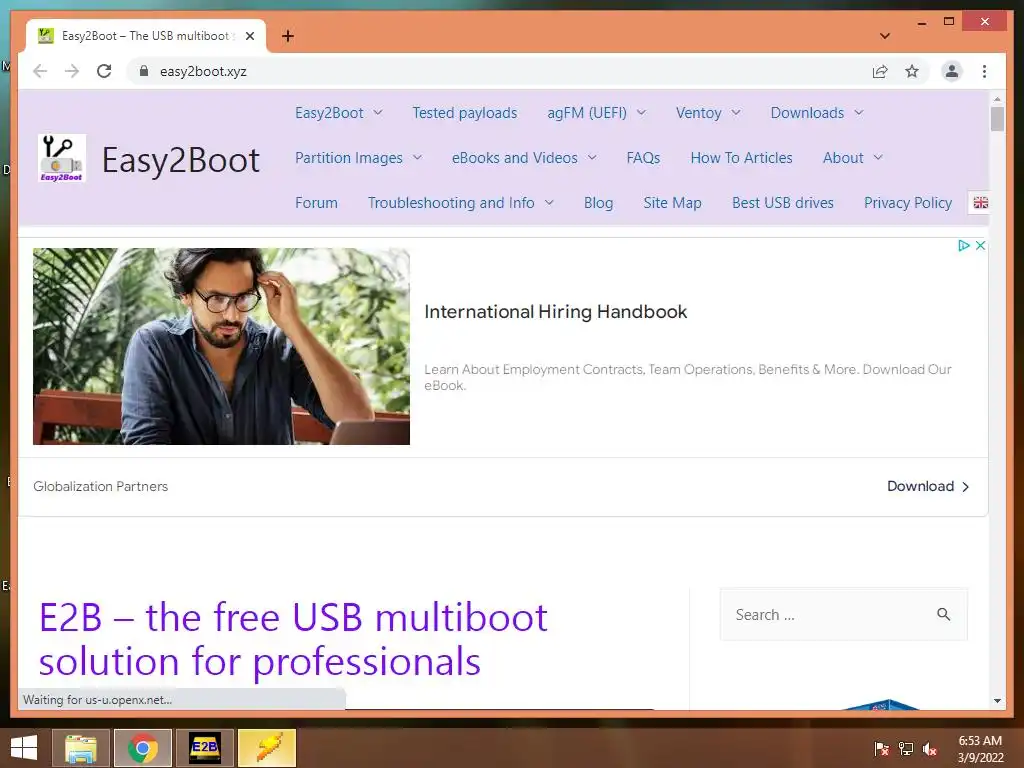Click the address bar URL easy2boot.xyz
Screen dimensions: 1024x768
point(203,71)
